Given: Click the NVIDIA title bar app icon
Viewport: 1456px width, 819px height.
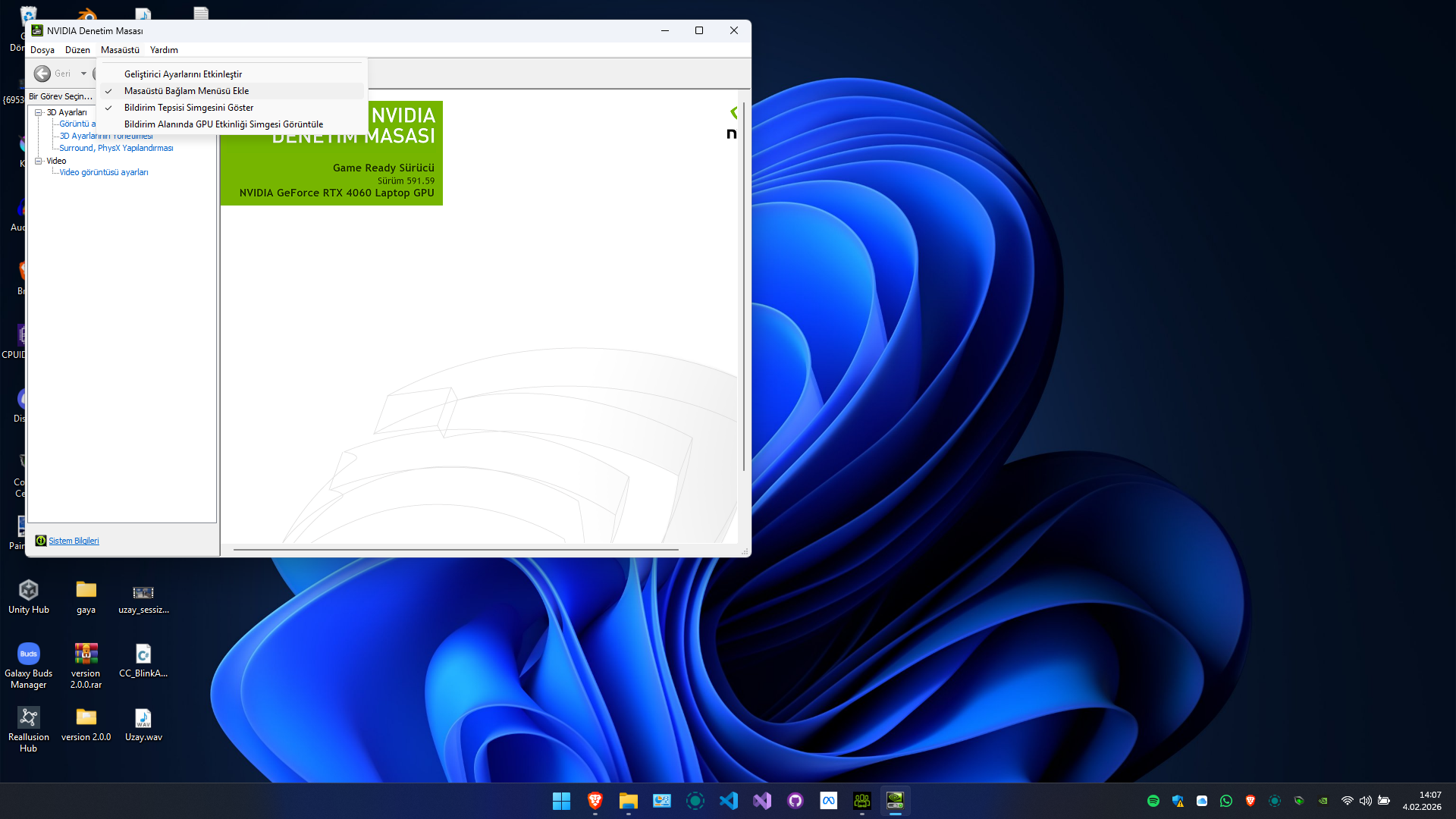Looking at the screenshot, I should tap(37, 30).
